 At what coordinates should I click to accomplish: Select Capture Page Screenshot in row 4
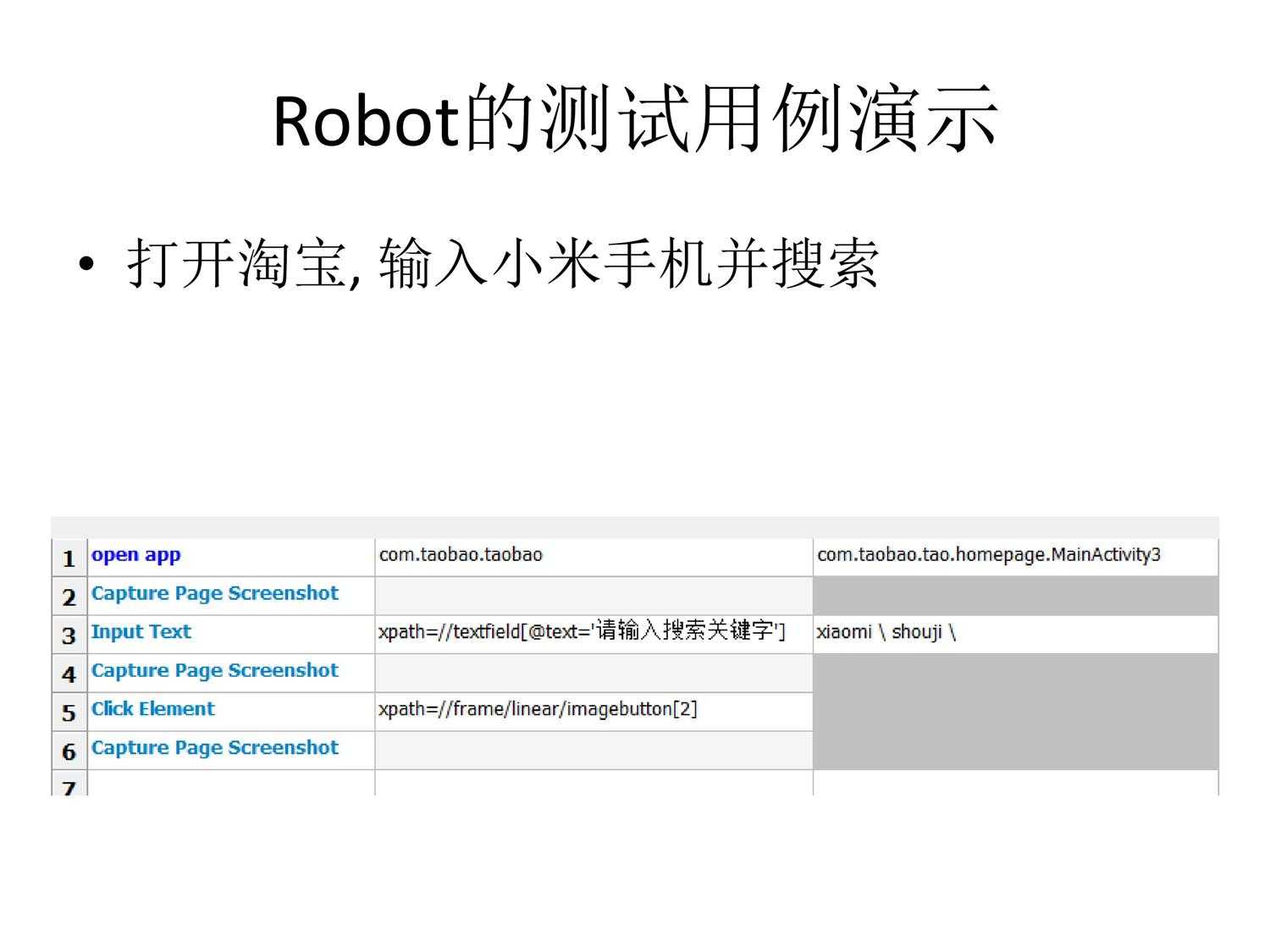[x=231, y=673]
